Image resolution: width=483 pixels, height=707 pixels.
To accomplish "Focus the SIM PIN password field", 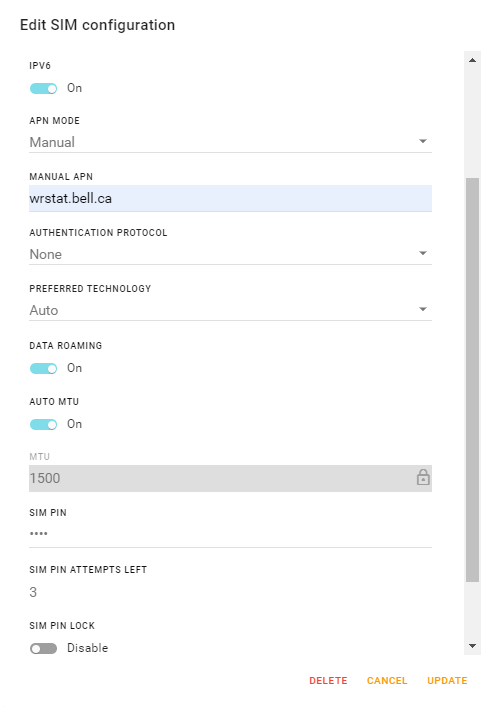I will [230, 534].
